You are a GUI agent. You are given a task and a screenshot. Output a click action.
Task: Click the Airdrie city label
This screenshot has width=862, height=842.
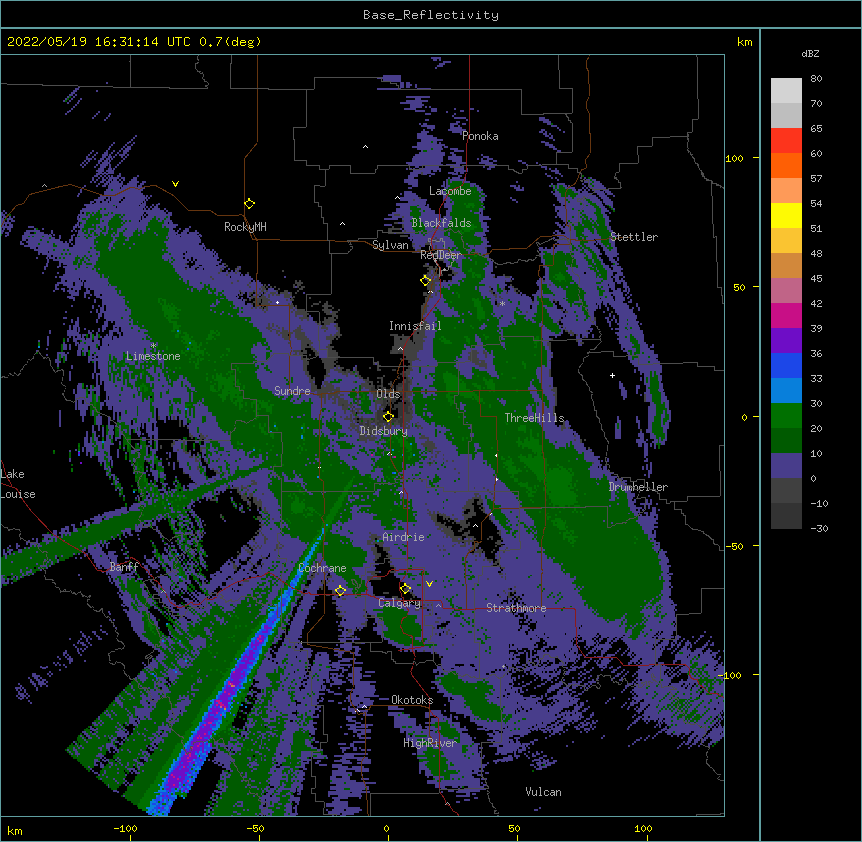point(403,537)
